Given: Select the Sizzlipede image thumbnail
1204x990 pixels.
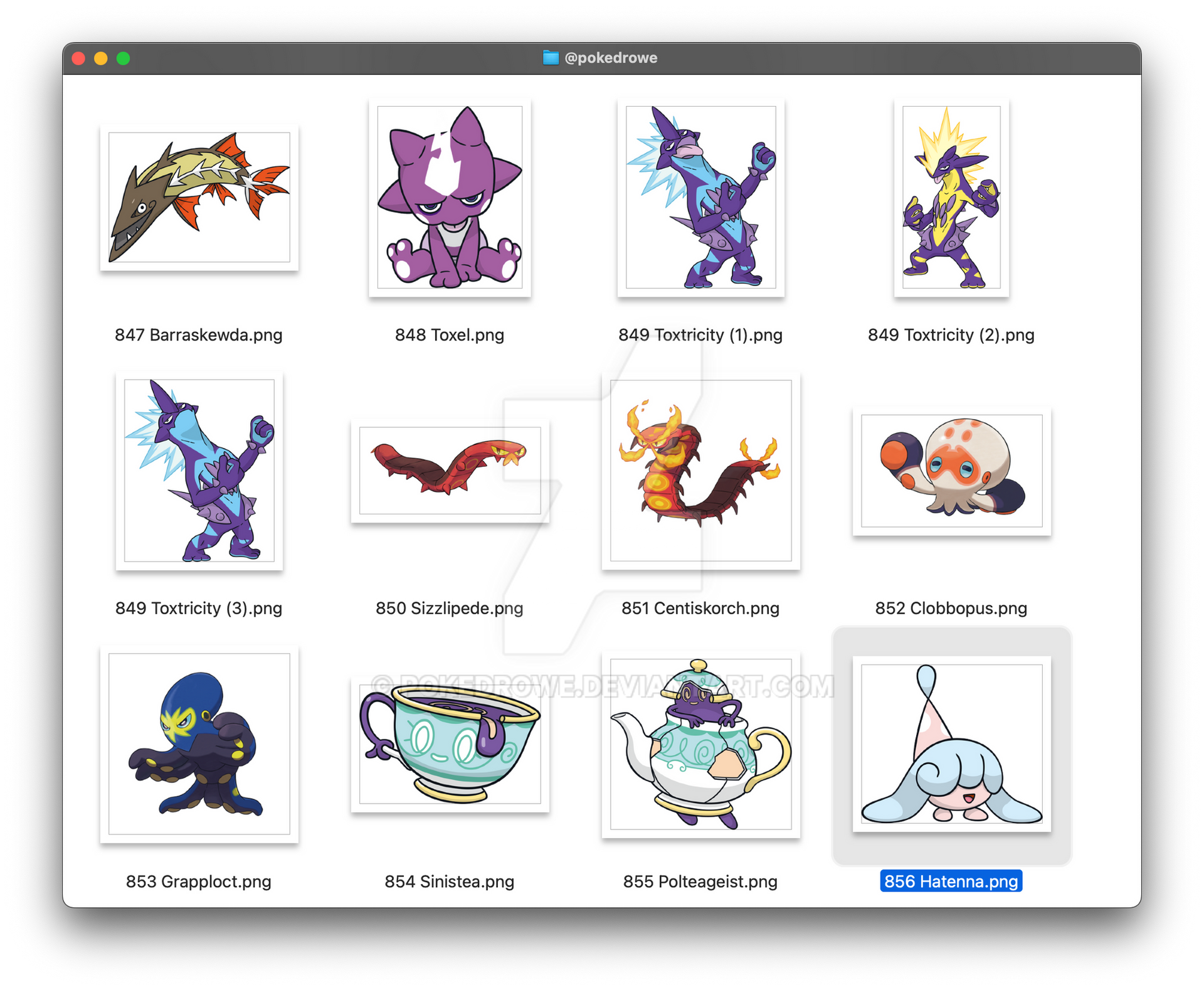Looking at the screenshot, I should [450, 471].
